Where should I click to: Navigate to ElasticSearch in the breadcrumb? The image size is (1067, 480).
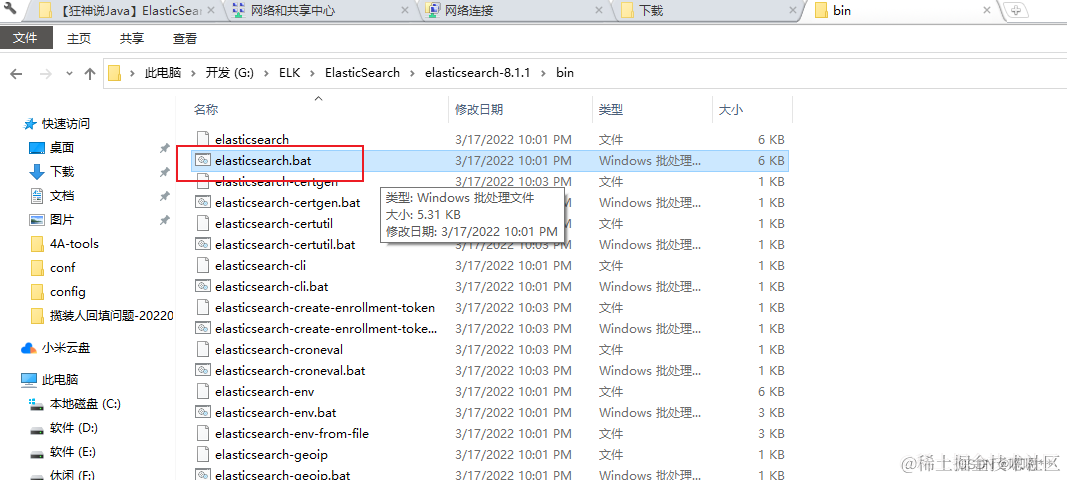tap(363, 73)
